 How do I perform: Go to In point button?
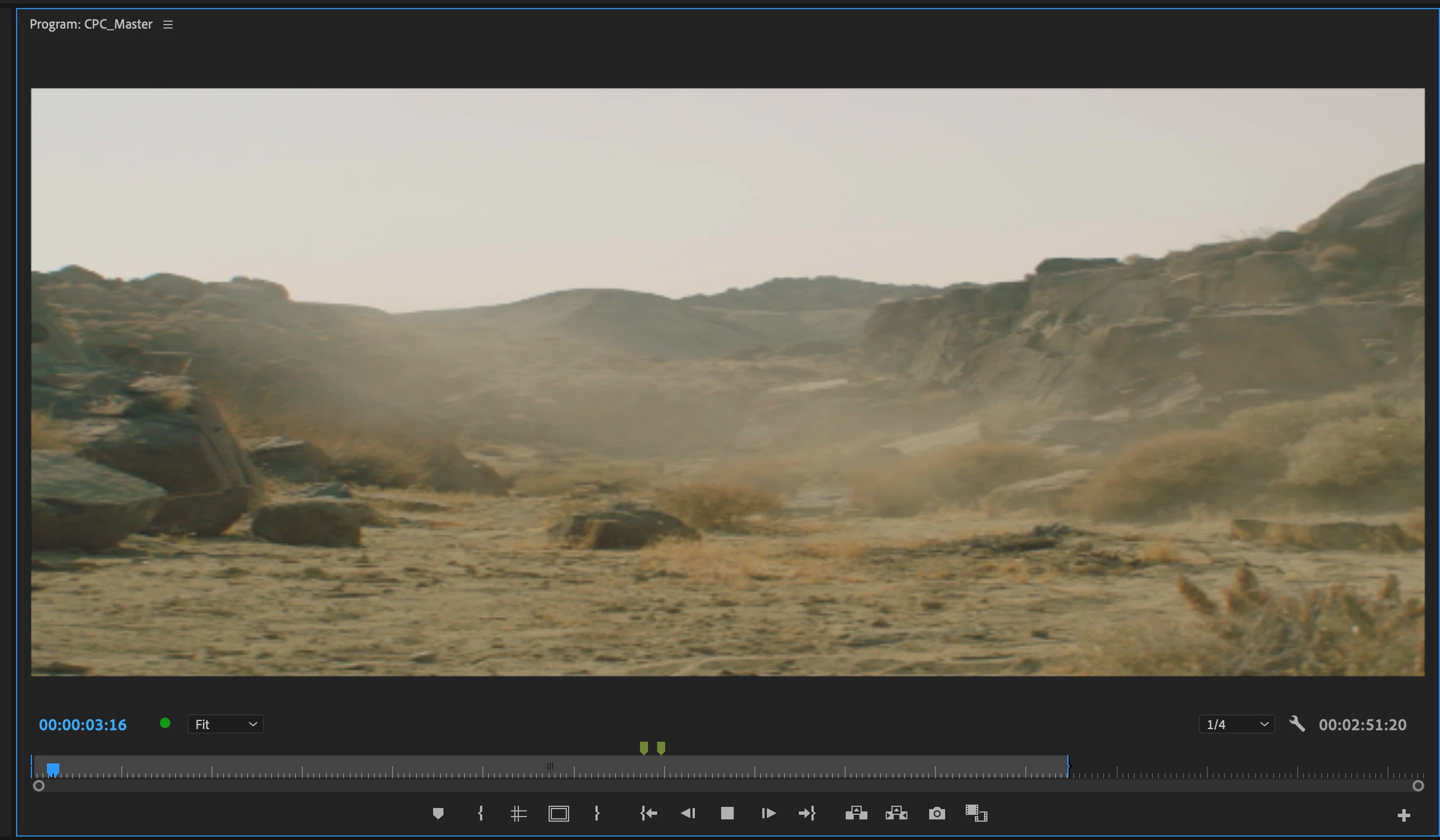coord(649,813)
